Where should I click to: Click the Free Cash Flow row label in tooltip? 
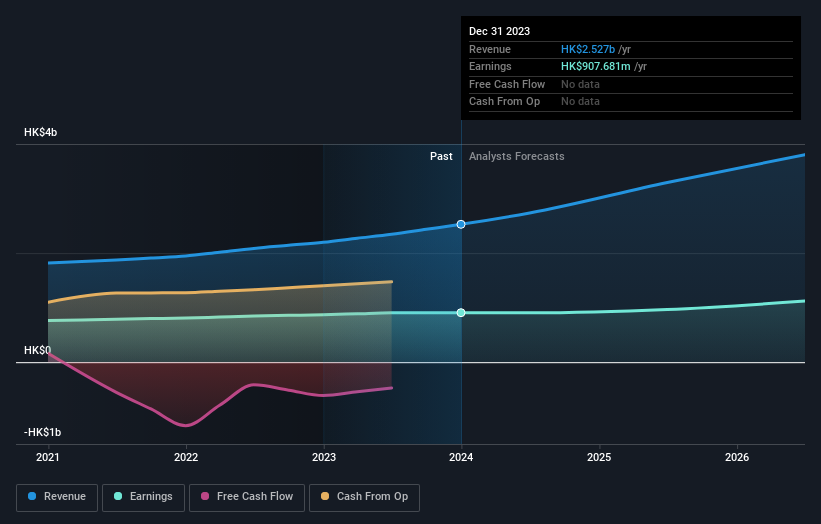coord(507,84)
